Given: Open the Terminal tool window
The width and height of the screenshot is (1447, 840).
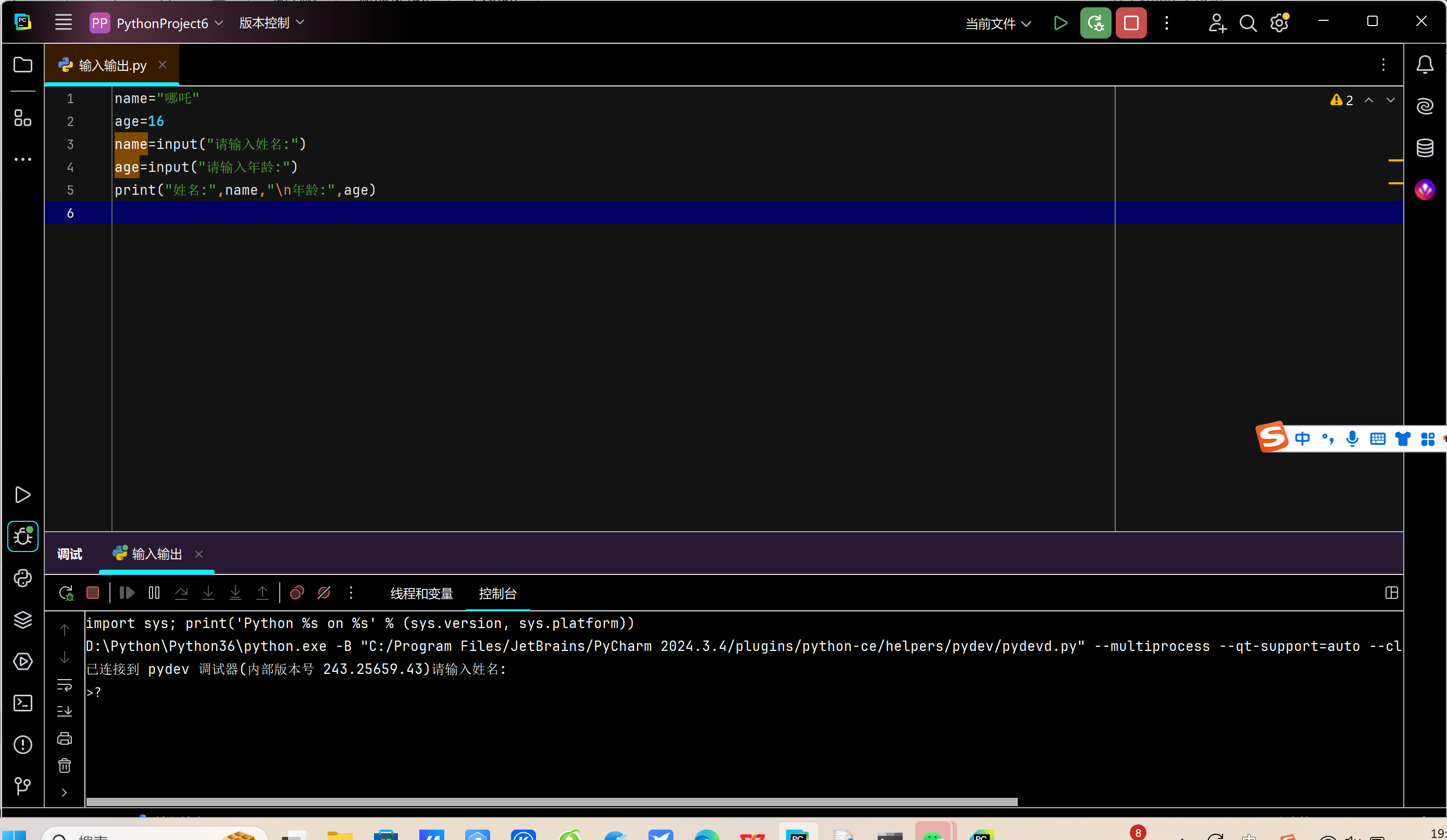Looking at the screenshot, I should click(23, 703).
